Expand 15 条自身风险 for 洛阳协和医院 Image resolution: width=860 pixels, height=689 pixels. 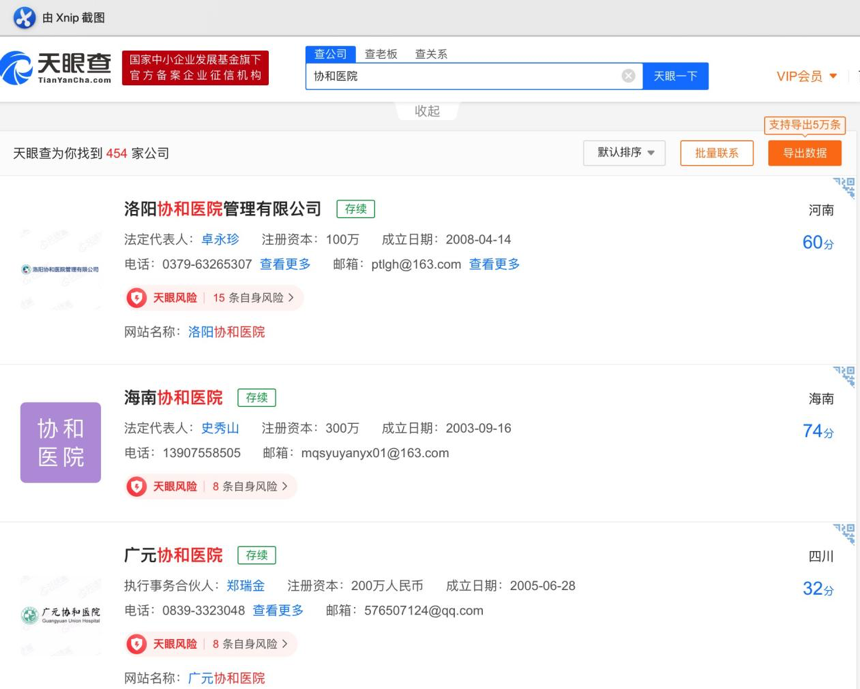point(253,298)
